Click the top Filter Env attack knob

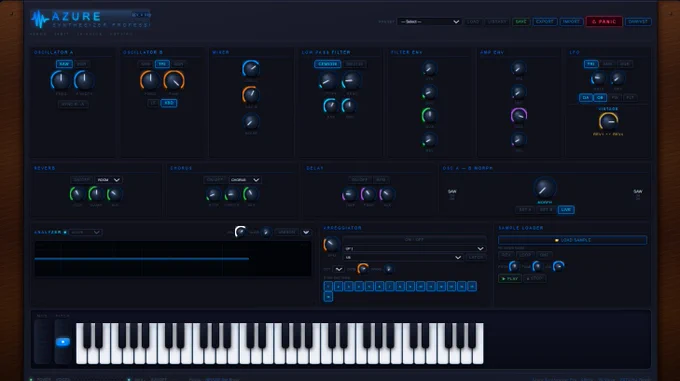[x=429, y=68]
